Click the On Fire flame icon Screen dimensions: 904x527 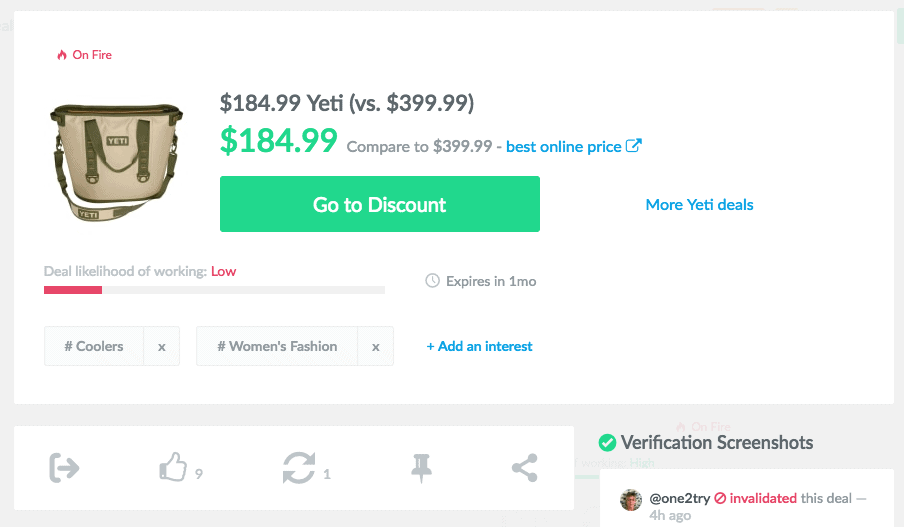coord(62,56)
